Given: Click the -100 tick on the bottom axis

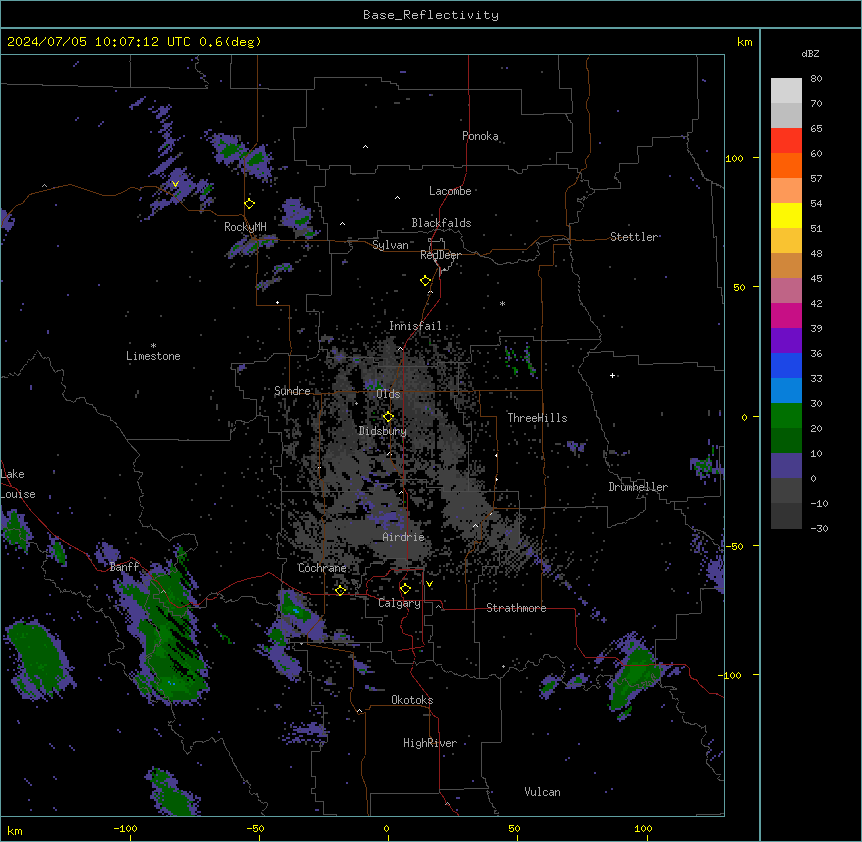Looking at the screenshot, I should coord(125,828).
